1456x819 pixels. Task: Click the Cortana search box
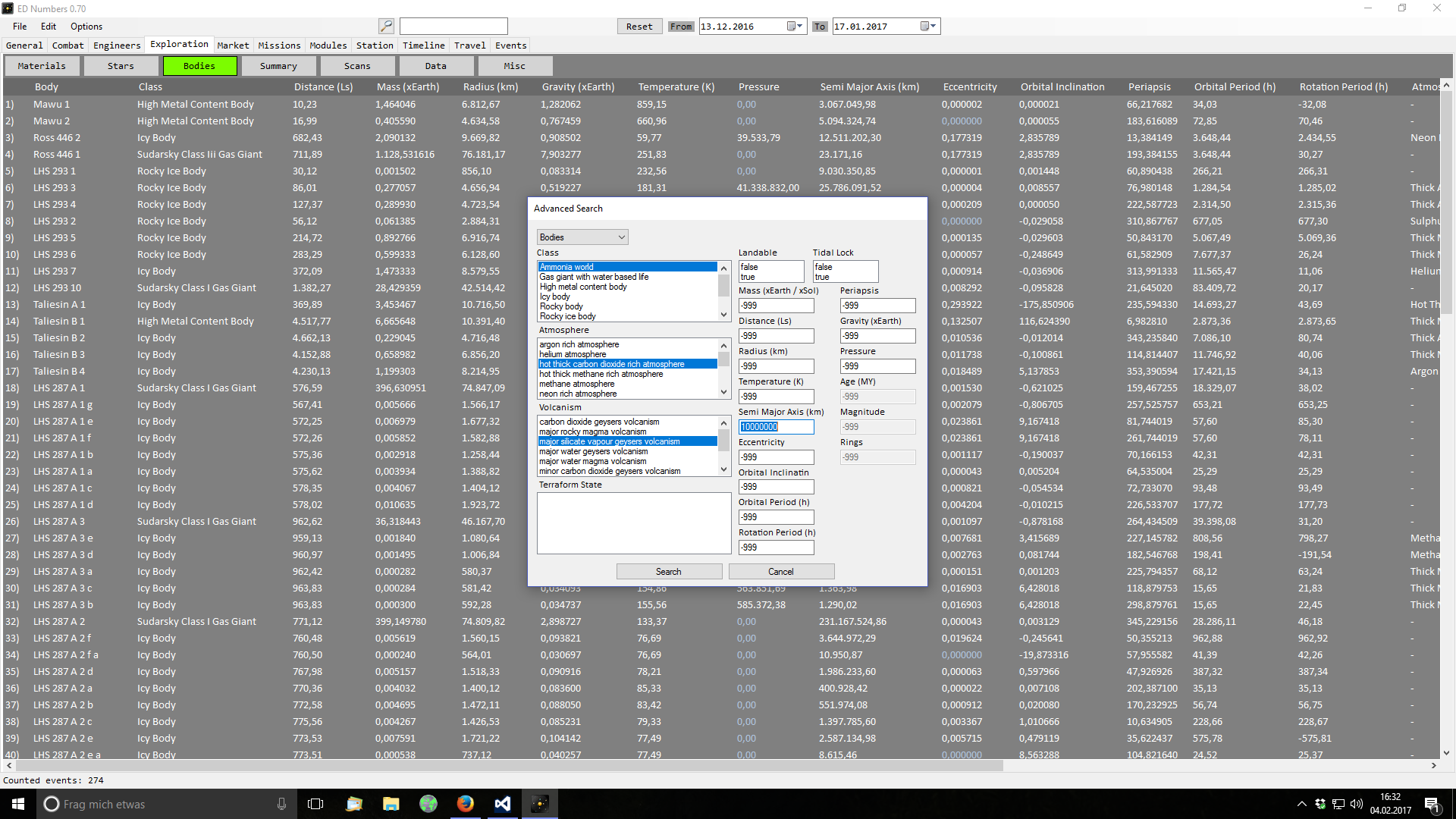coord(167,804)
